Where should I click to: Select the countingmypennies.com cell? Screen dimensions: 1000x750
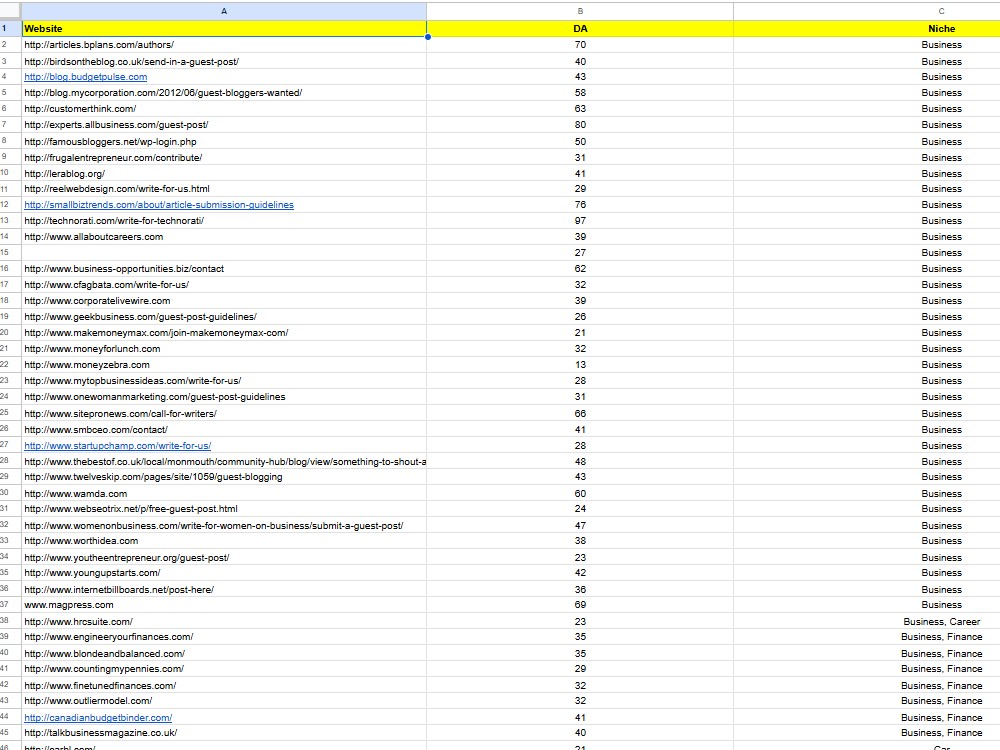[224, 668]
